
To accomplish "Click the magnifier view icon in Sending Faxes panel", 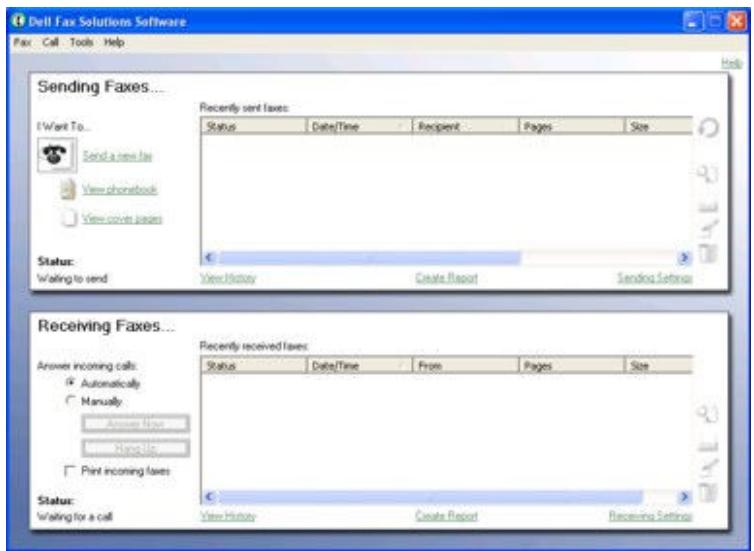I will click(x=707, y=173).
